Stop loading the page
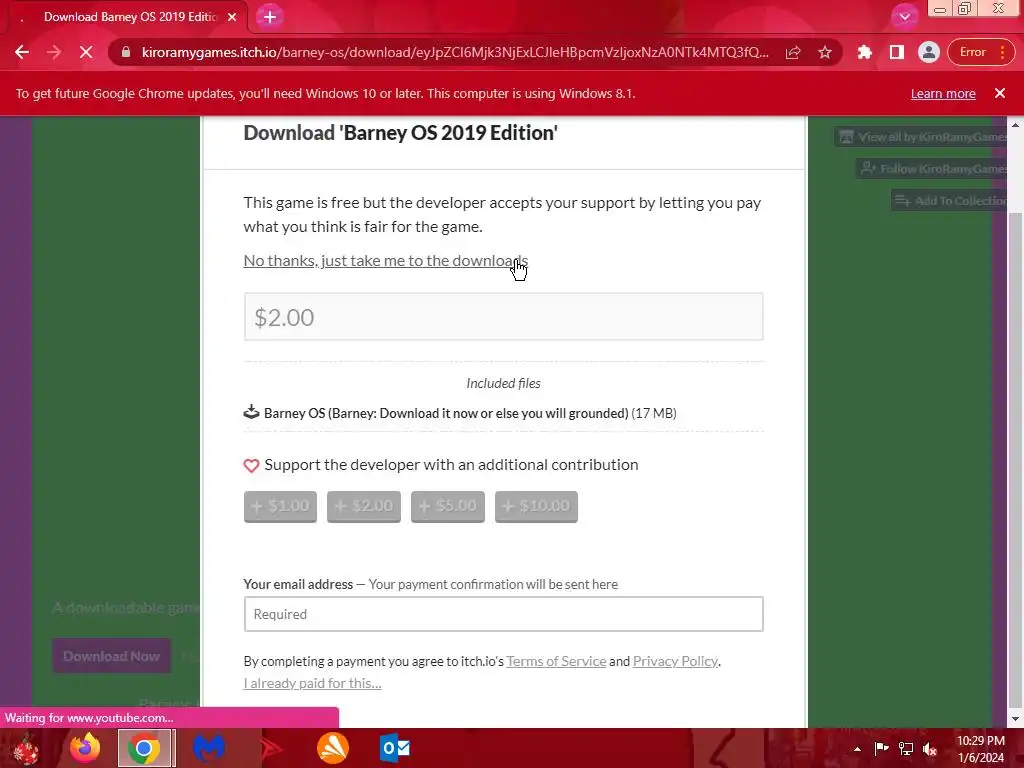Screen dimensions: 1024x768 pyautogui.click(x=86, y=52)
